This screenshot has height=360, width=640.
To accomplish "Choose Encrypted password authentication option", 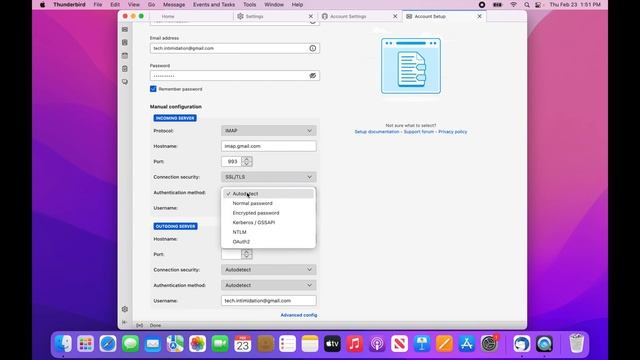I will (x=268, y=213).
